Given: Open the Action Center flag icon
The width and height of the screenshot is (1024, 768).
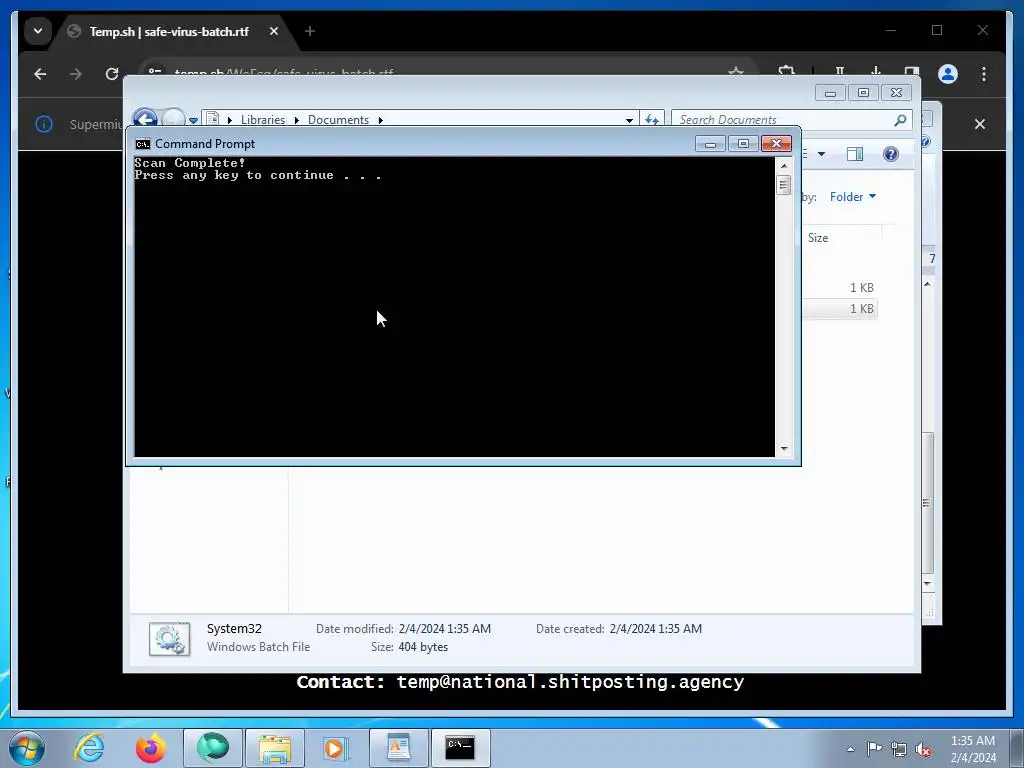Looking at the screenshot, I should pos(874,748).
